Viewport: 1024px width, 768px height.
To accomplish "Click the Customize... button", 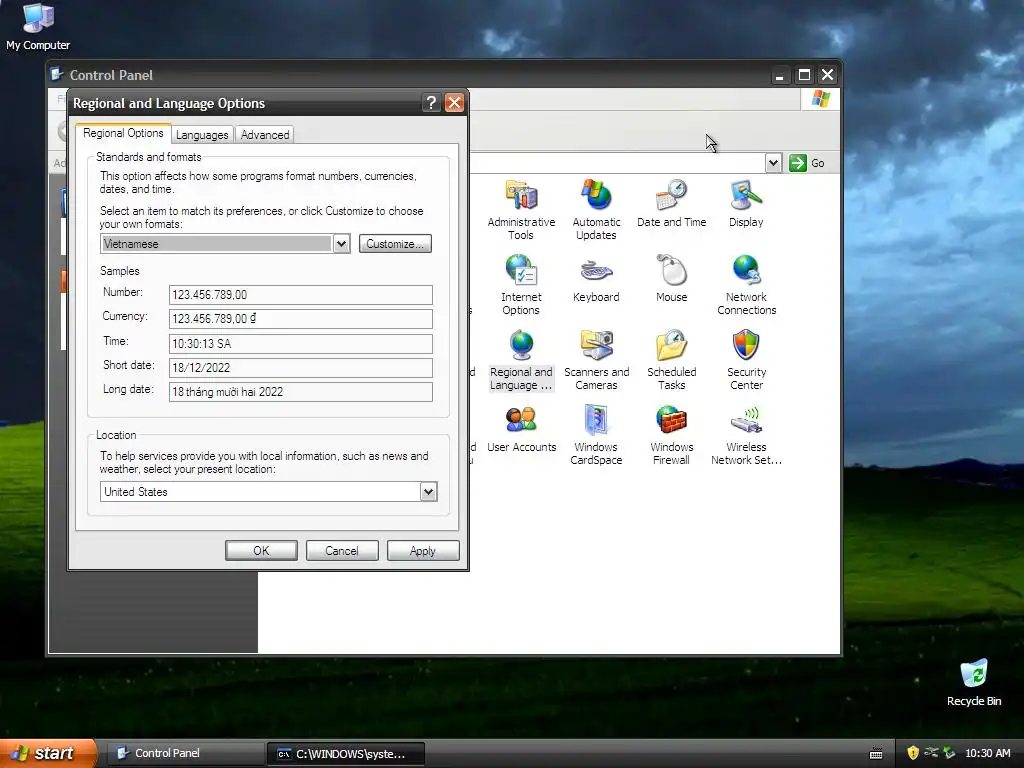I will [395, 244].
